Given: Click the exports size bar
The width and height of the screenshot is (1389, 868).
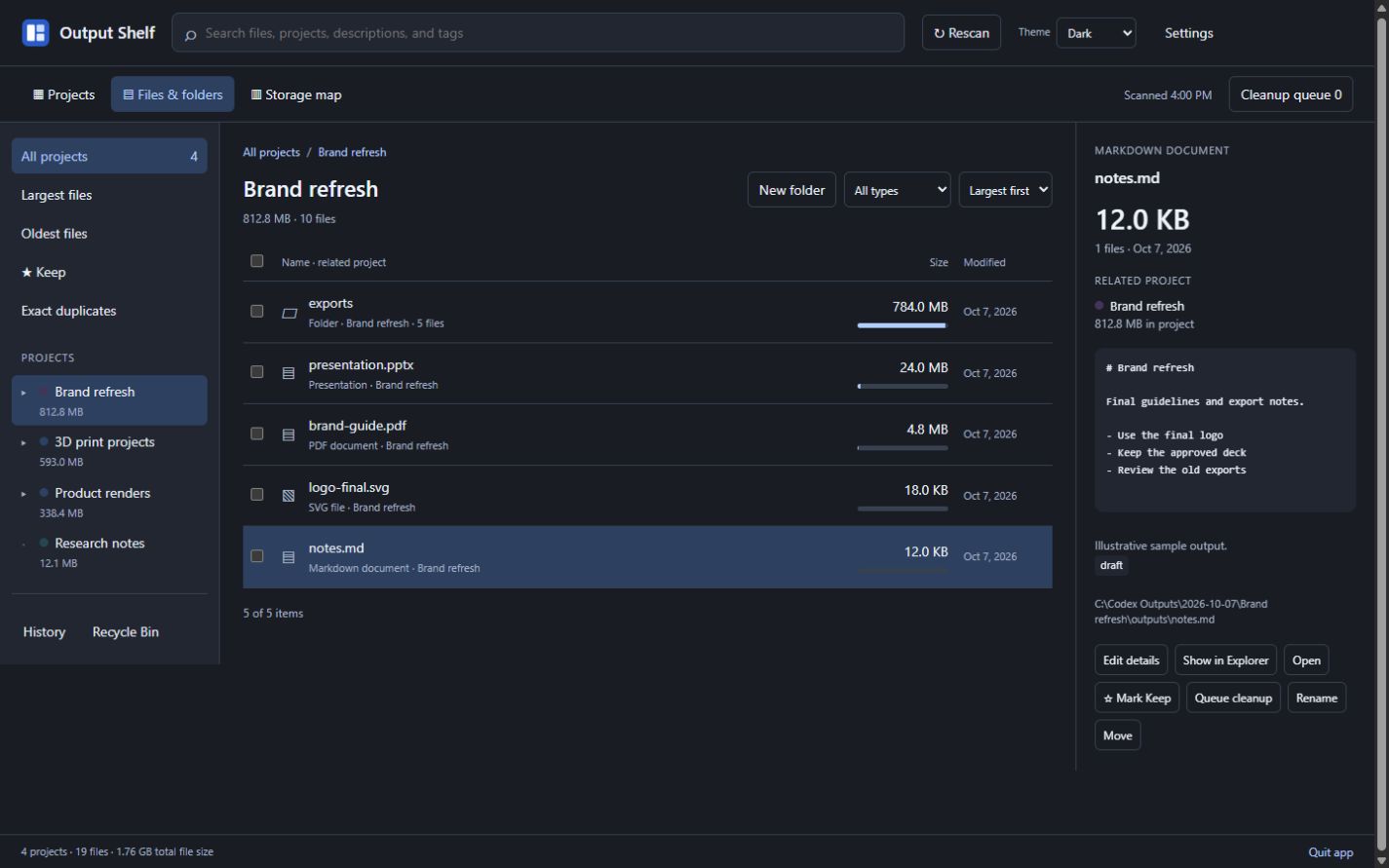Looking at the screenshot, I should (903, 325).
